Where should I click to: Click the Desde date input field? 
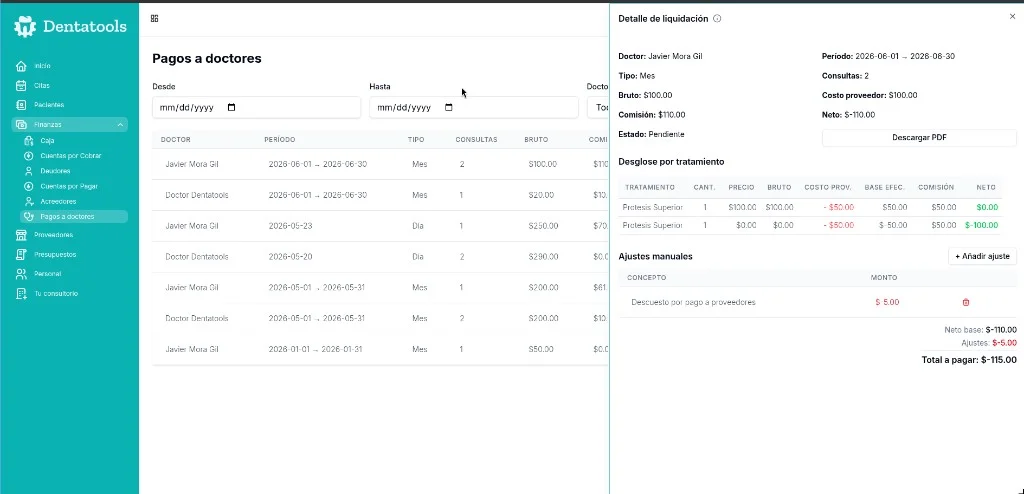pyautogui.click(x=256, y=108)
